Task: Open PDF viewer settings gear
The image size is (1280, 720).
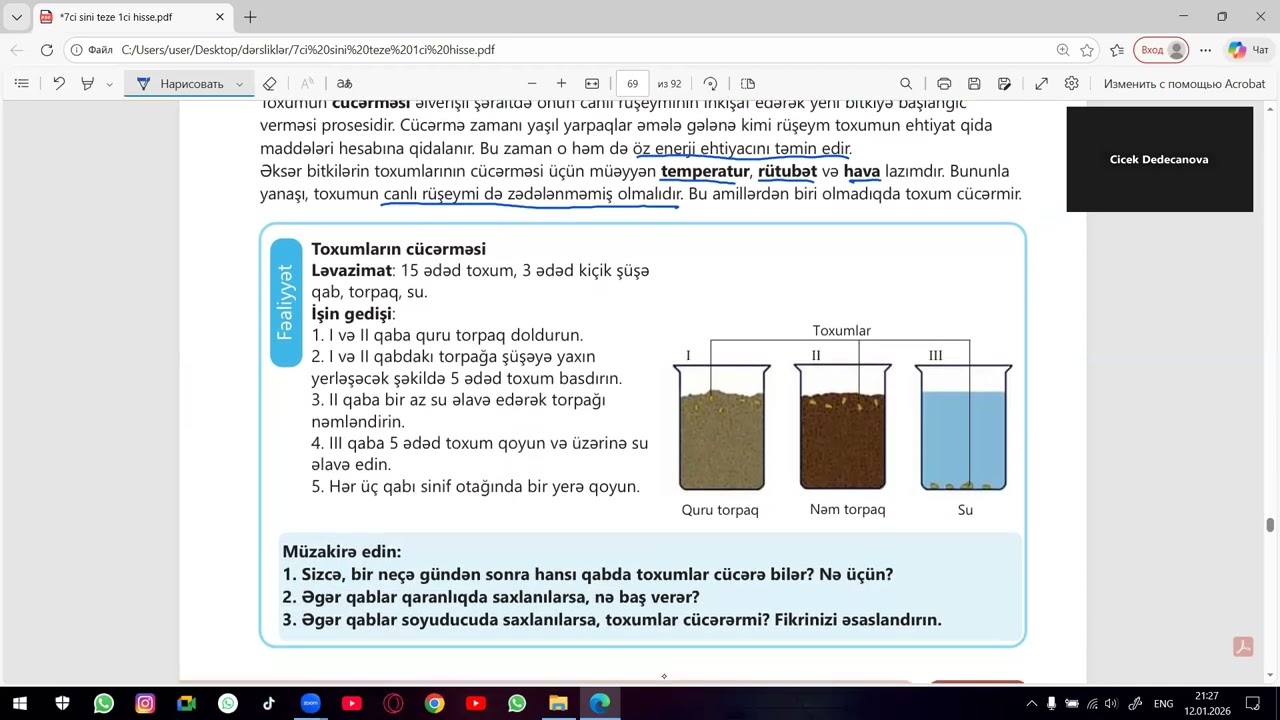Action: click(1072, 84)
